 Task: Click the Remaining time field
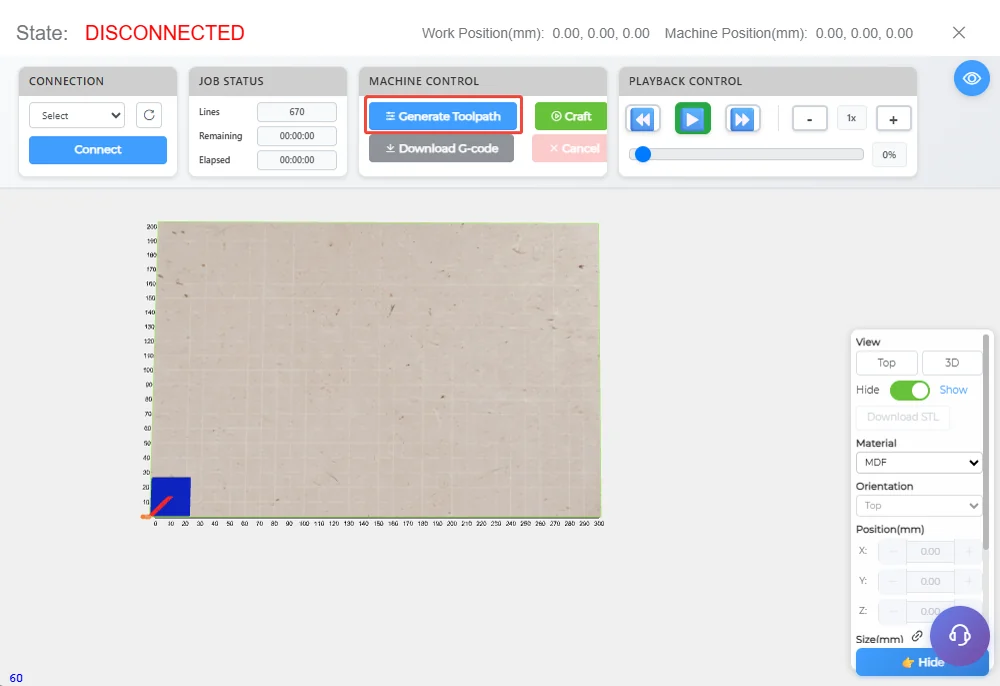[297, 136]
